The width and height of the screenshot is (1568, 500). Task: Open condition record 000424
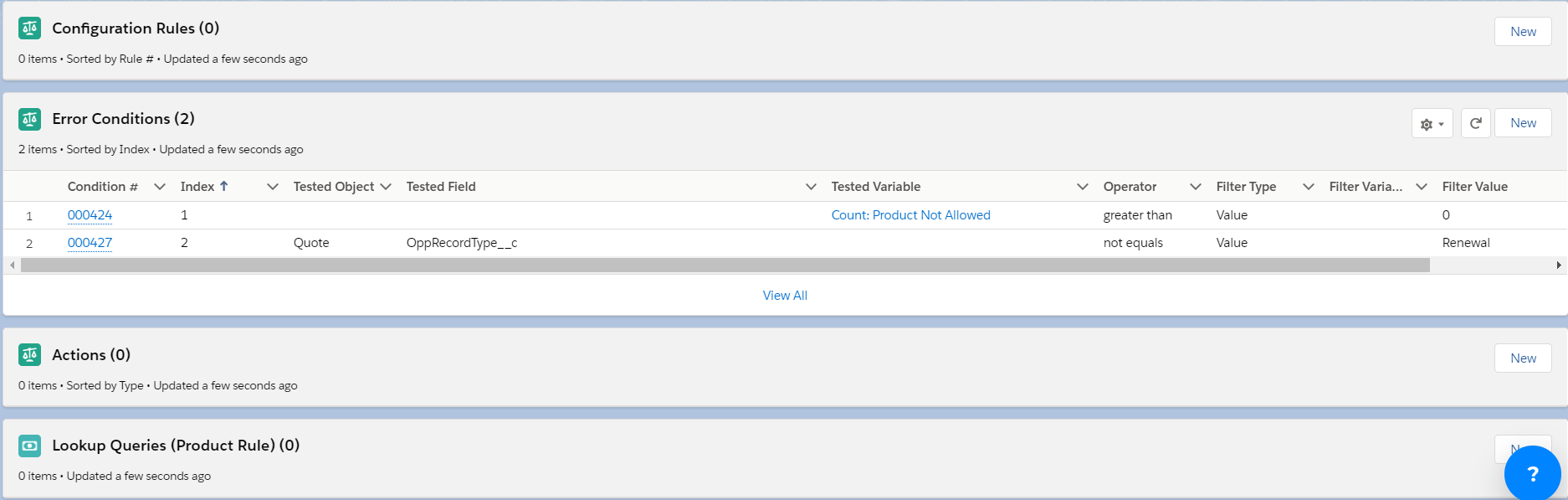(x=90, y=215)
